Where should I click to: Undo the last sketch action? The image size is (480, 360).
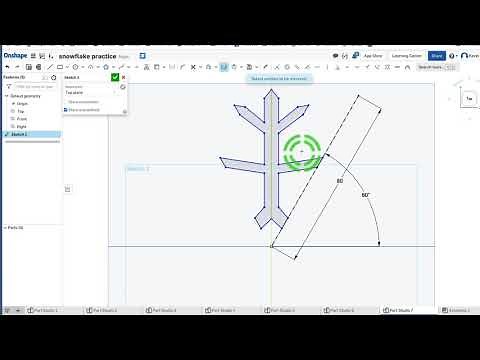[7, 67]
